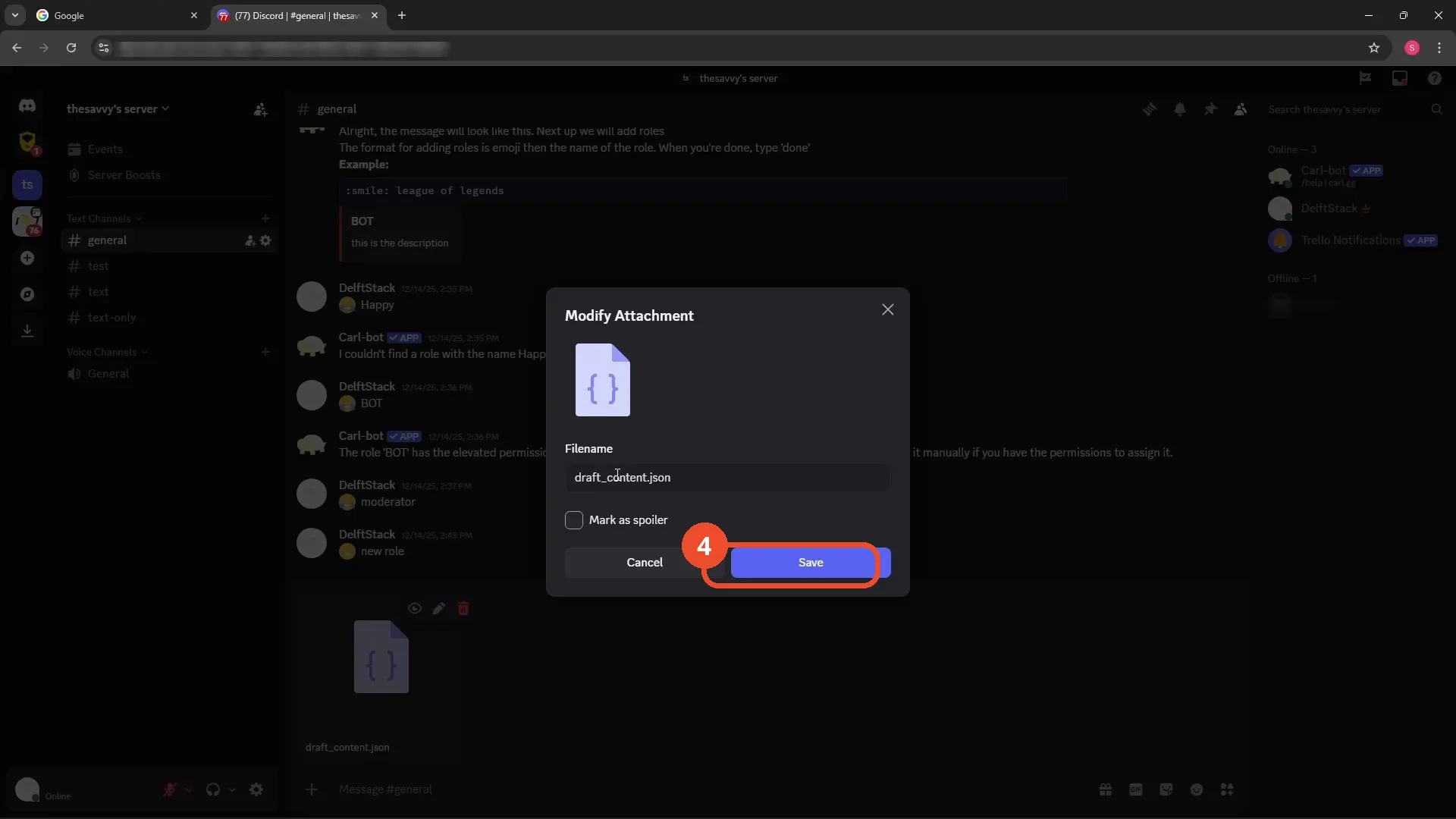Toggle member list icon
The image size is (1456, 819).
click(x=1241, y=109)
